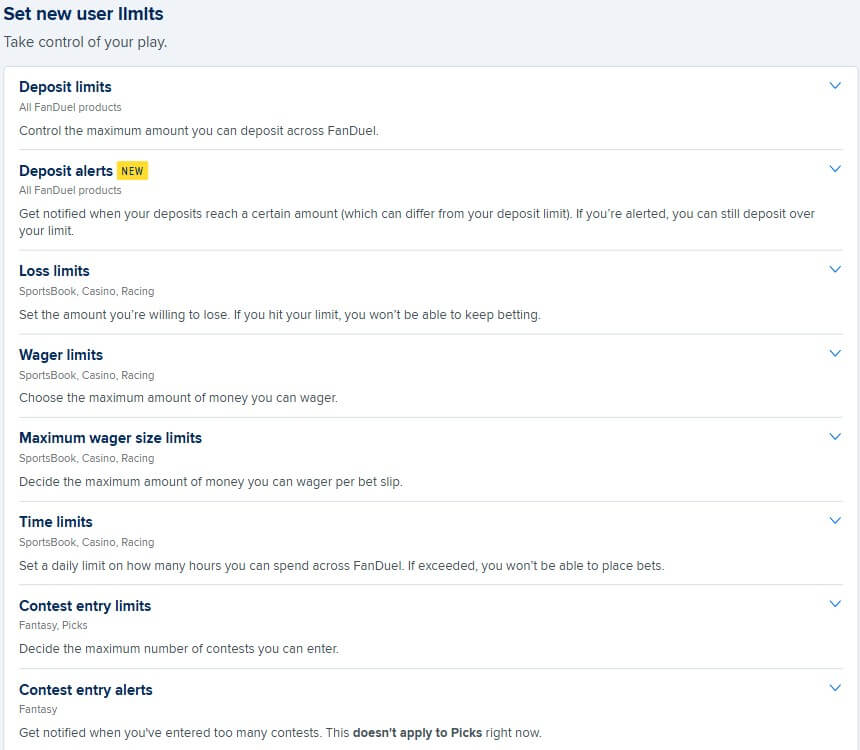Click the Time limits chevron icon
860x750 pixels.
[835, 521]
